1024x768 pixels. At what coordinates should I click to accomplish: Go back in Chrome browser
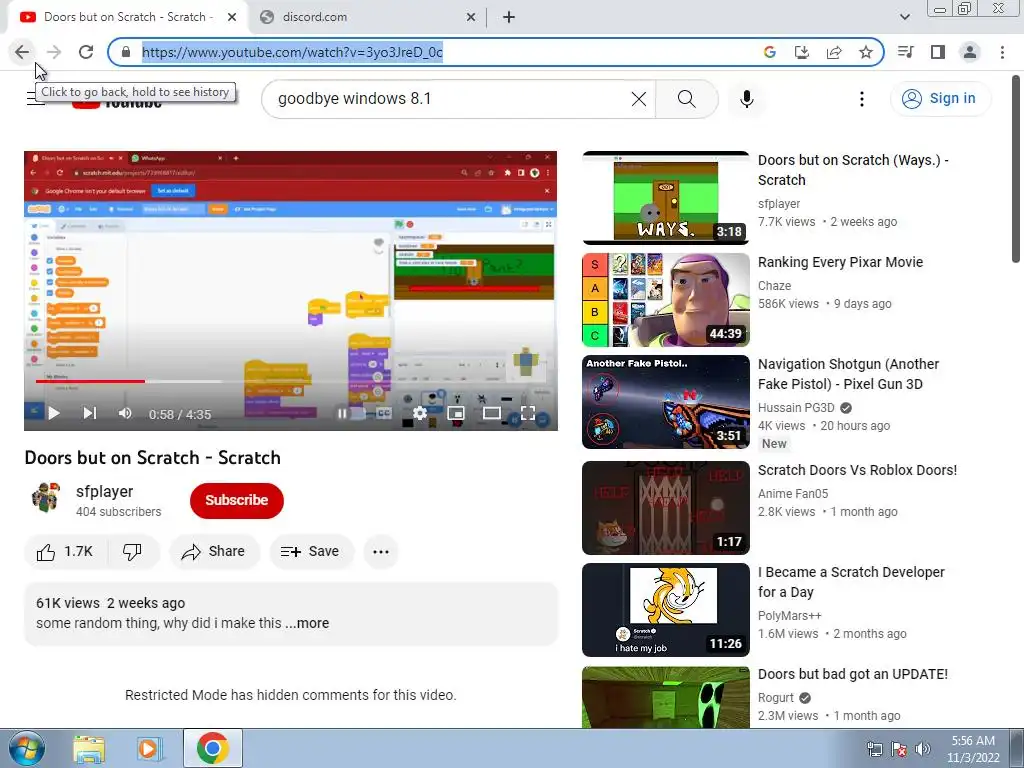[x=22, y=52]
